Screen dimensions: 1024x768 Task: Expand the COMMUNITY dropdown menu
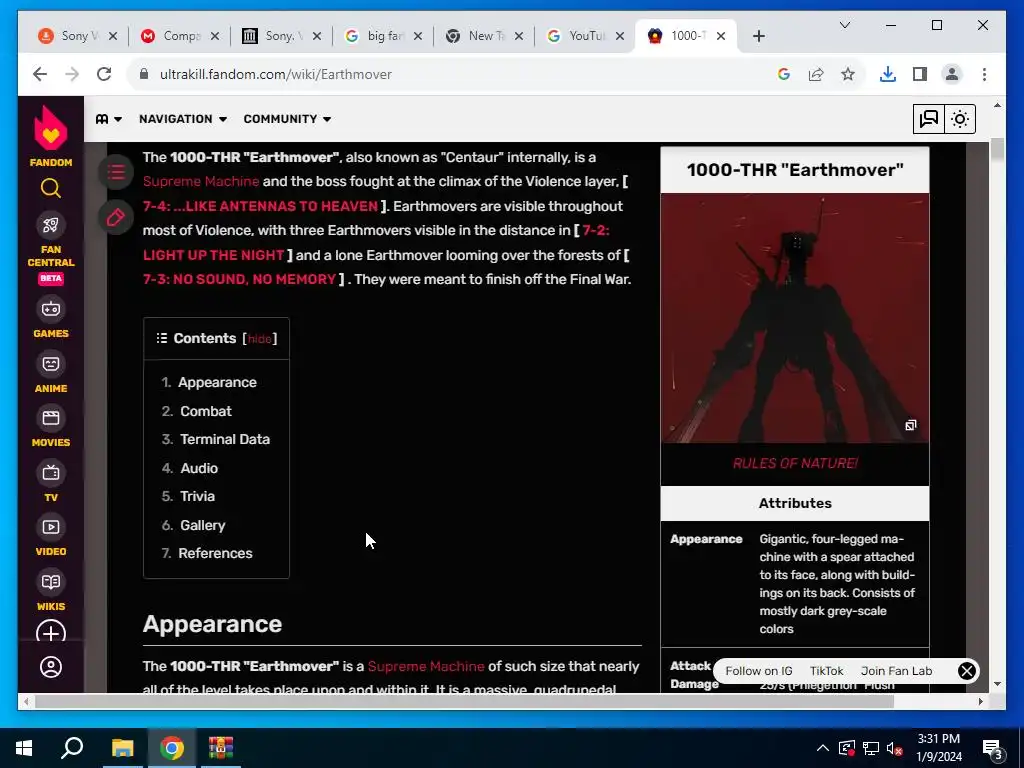coord(287,119)
